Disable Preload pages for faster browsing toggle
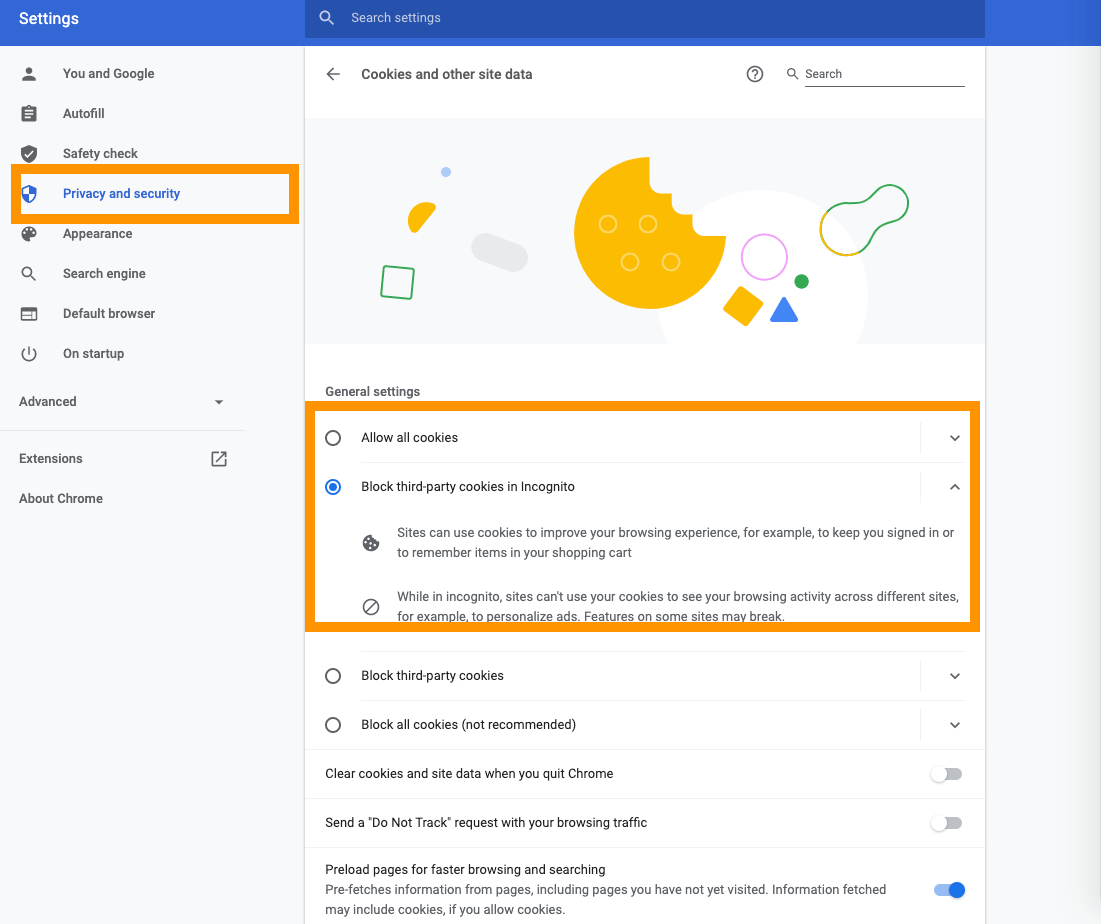1101x924 pixels. point(949,890)
